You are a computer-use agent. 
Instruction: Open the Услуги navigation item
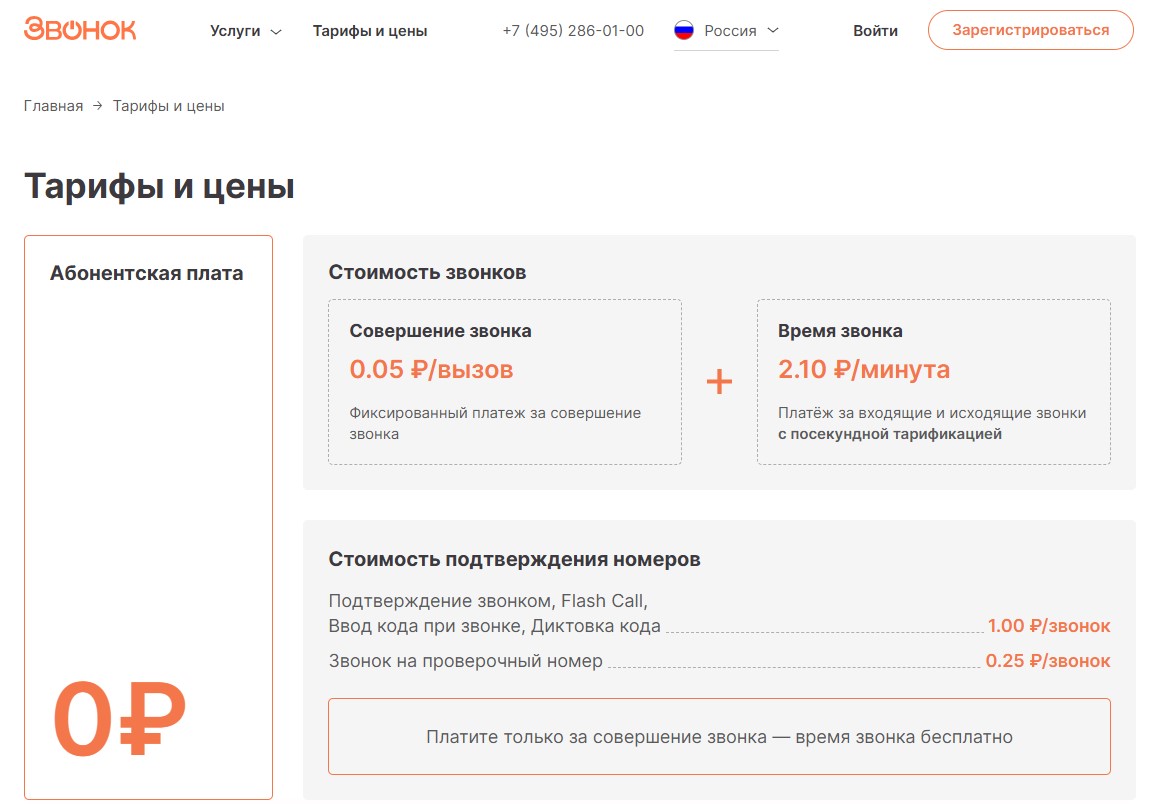[235, 31]
